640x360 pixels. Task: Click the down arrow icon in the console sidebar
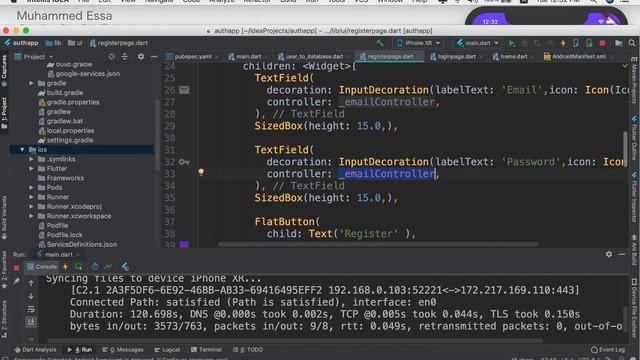(x=31, y=296)
